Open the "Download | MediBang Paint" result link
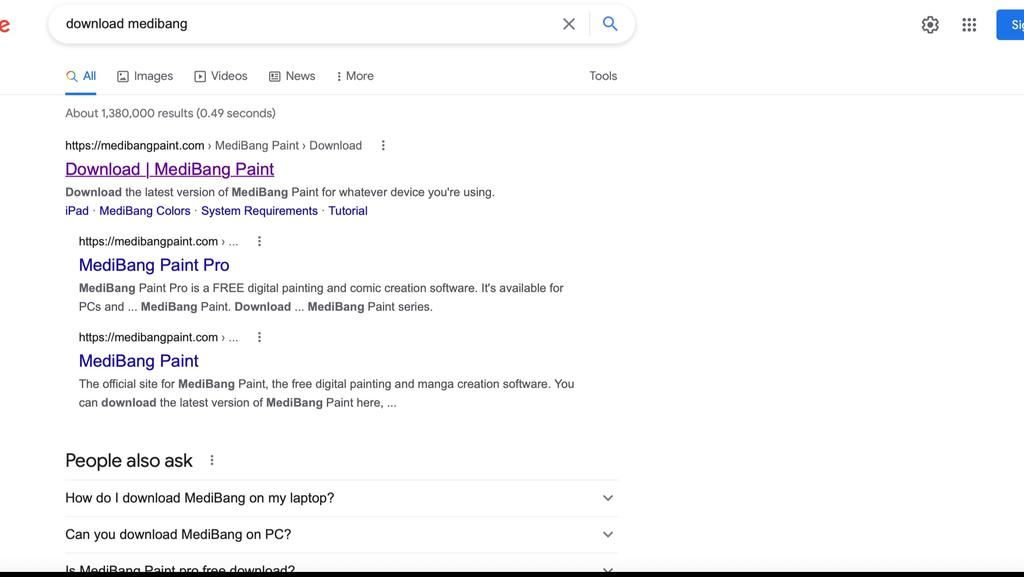This screenshot has width=1024, height=577. [169, 169]
